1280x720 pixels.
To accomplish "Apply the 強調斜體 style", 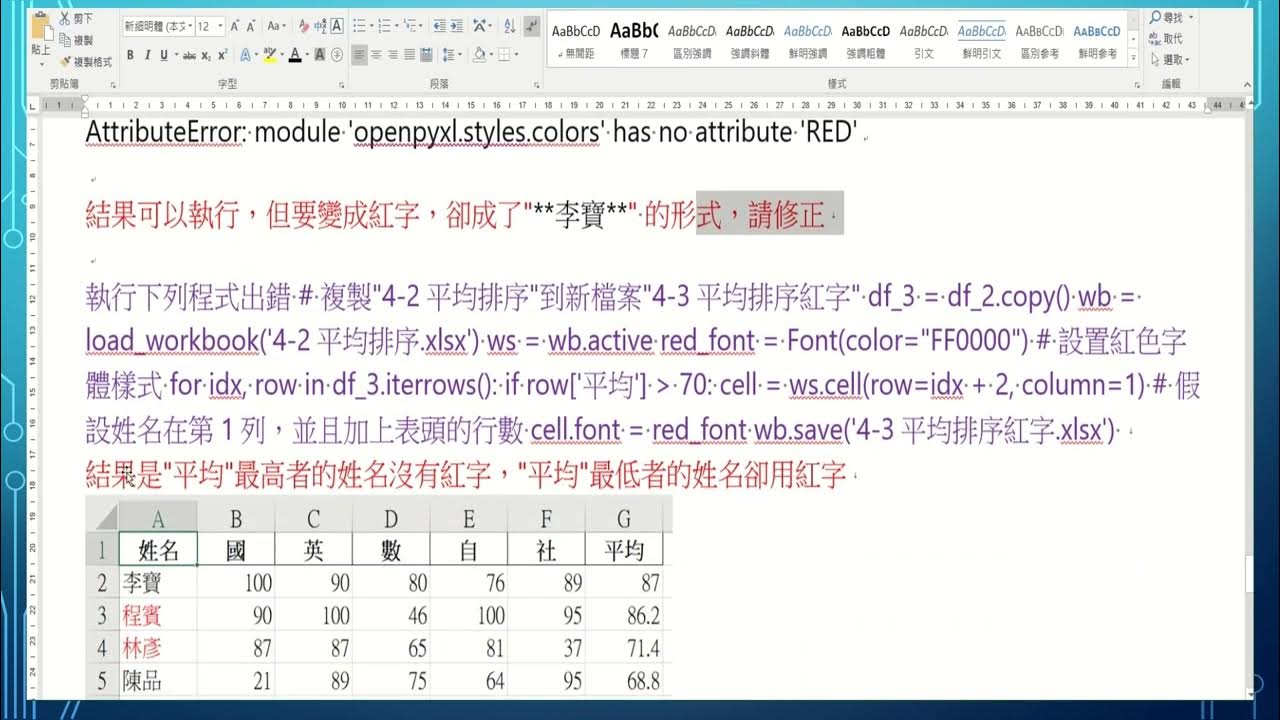I will 750,41.
